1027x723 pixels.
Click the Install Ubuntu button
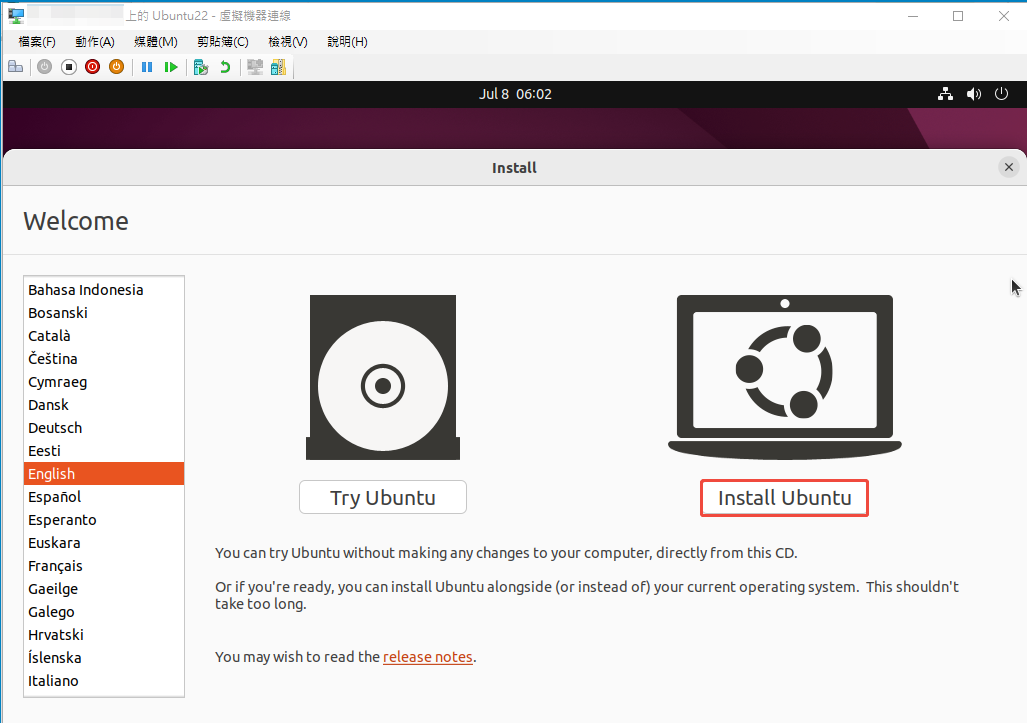pyautogui.click(x=785, y=498)
